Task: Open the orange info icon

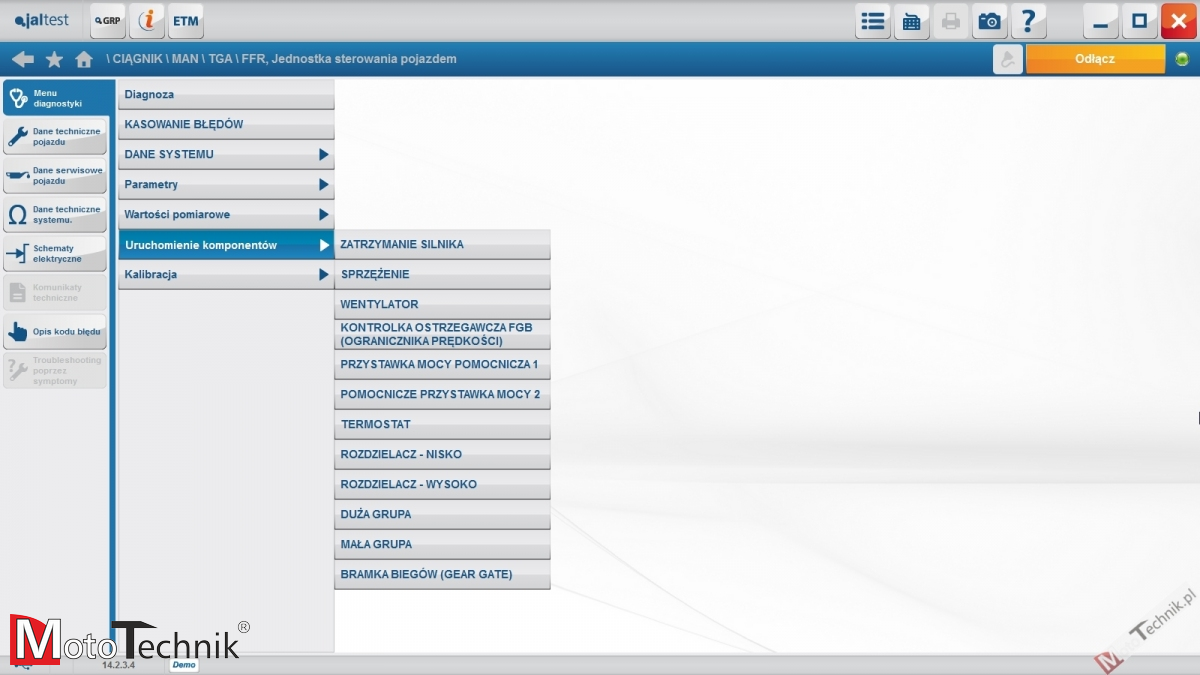Action: coord(147,21)
